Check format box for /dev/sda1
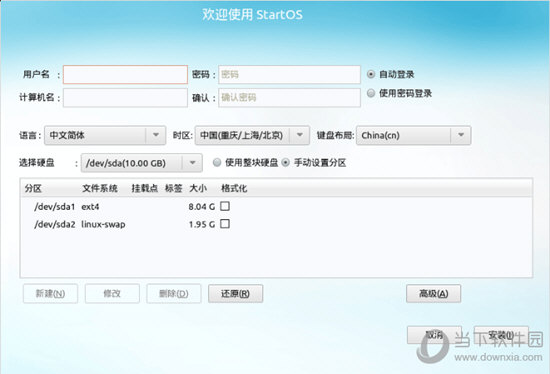 pos(225,206)
